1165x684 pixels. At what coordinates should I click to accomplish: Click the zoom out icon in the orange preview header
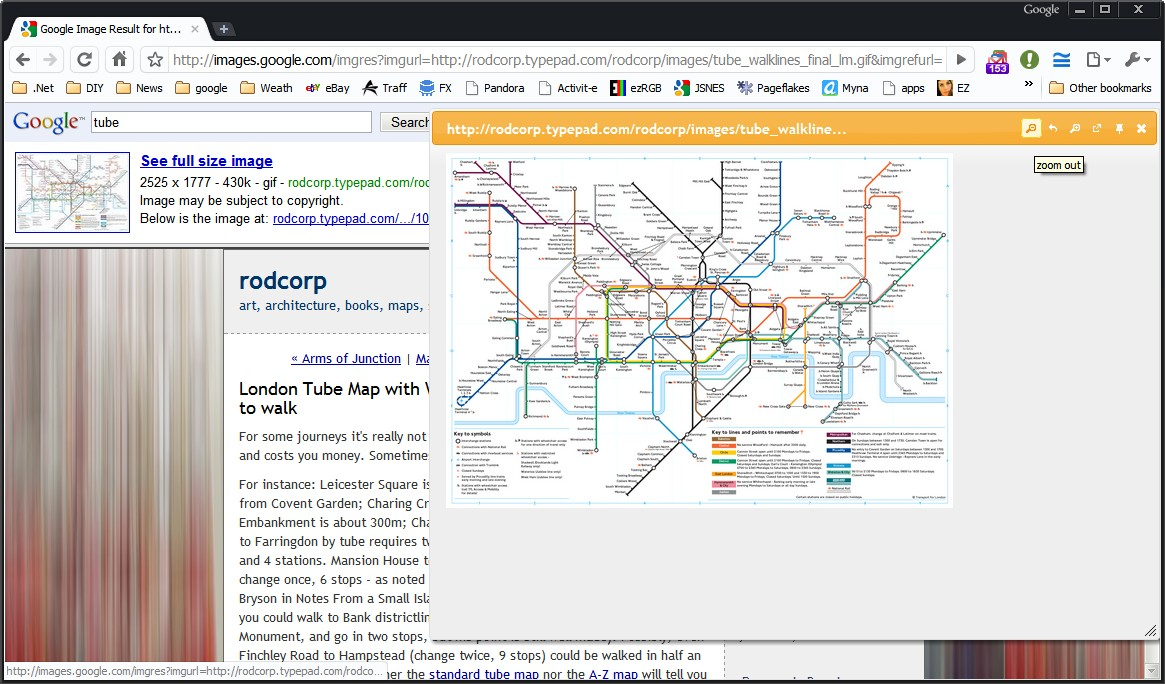tap(1031, 128)
